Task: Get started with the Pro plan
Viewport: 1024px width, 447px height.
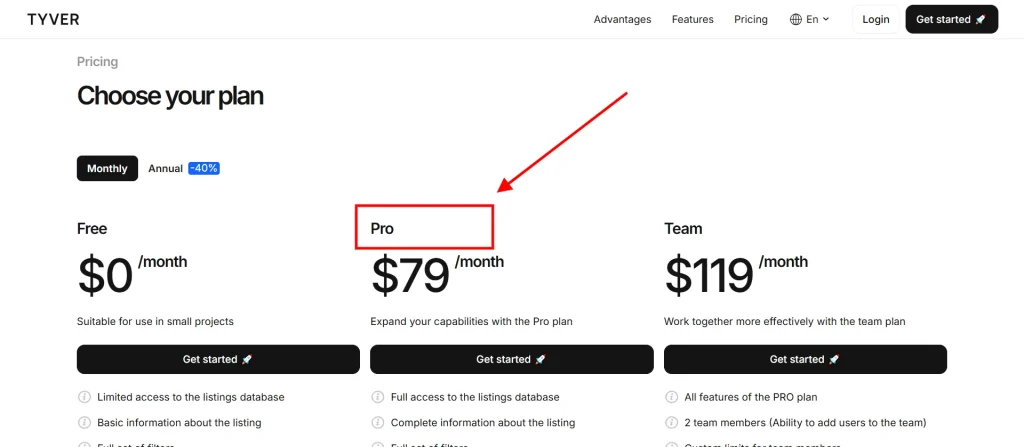Action: tap(511, 359)
